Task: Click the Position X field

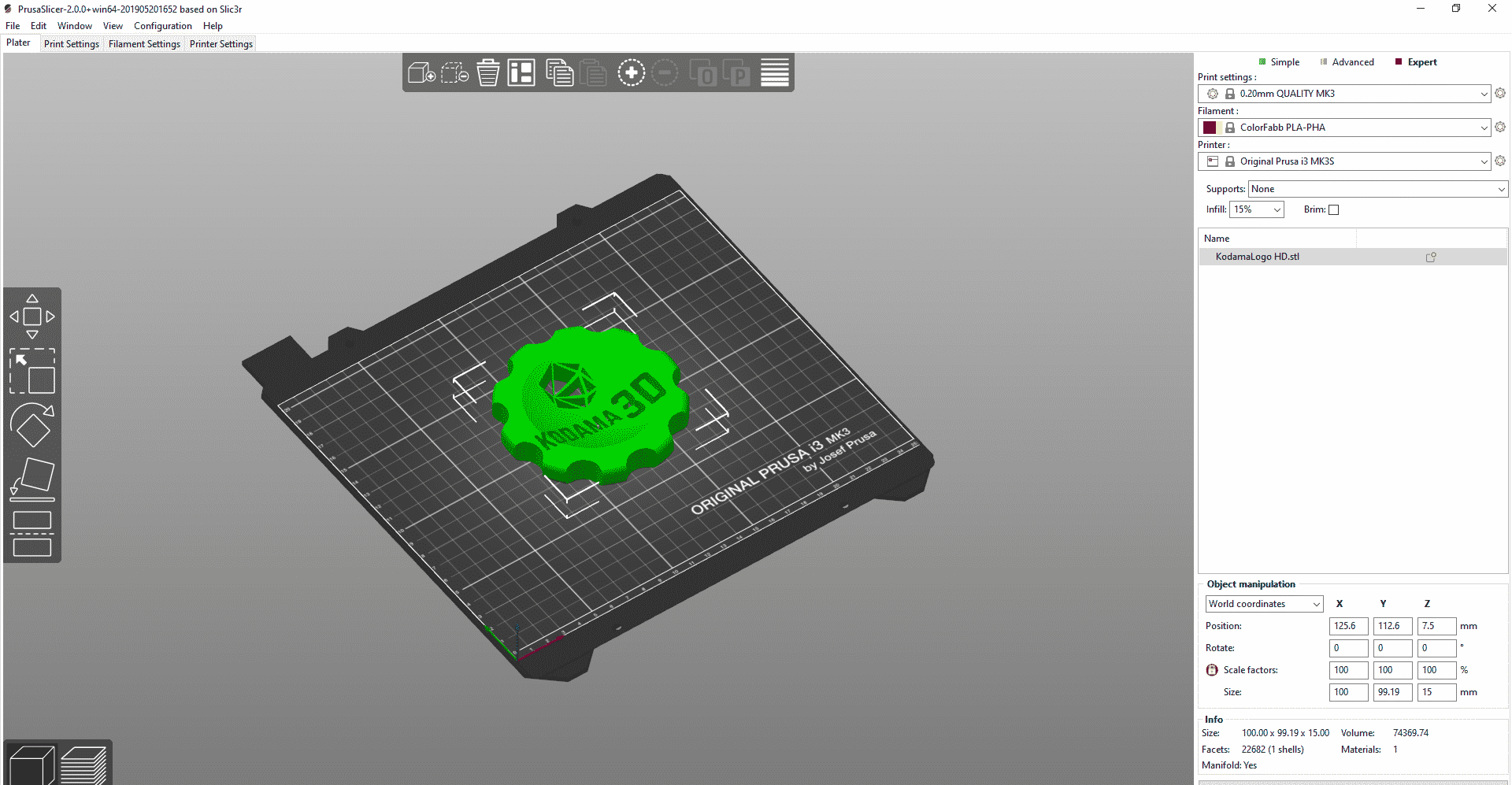Action: [1349, 626]
